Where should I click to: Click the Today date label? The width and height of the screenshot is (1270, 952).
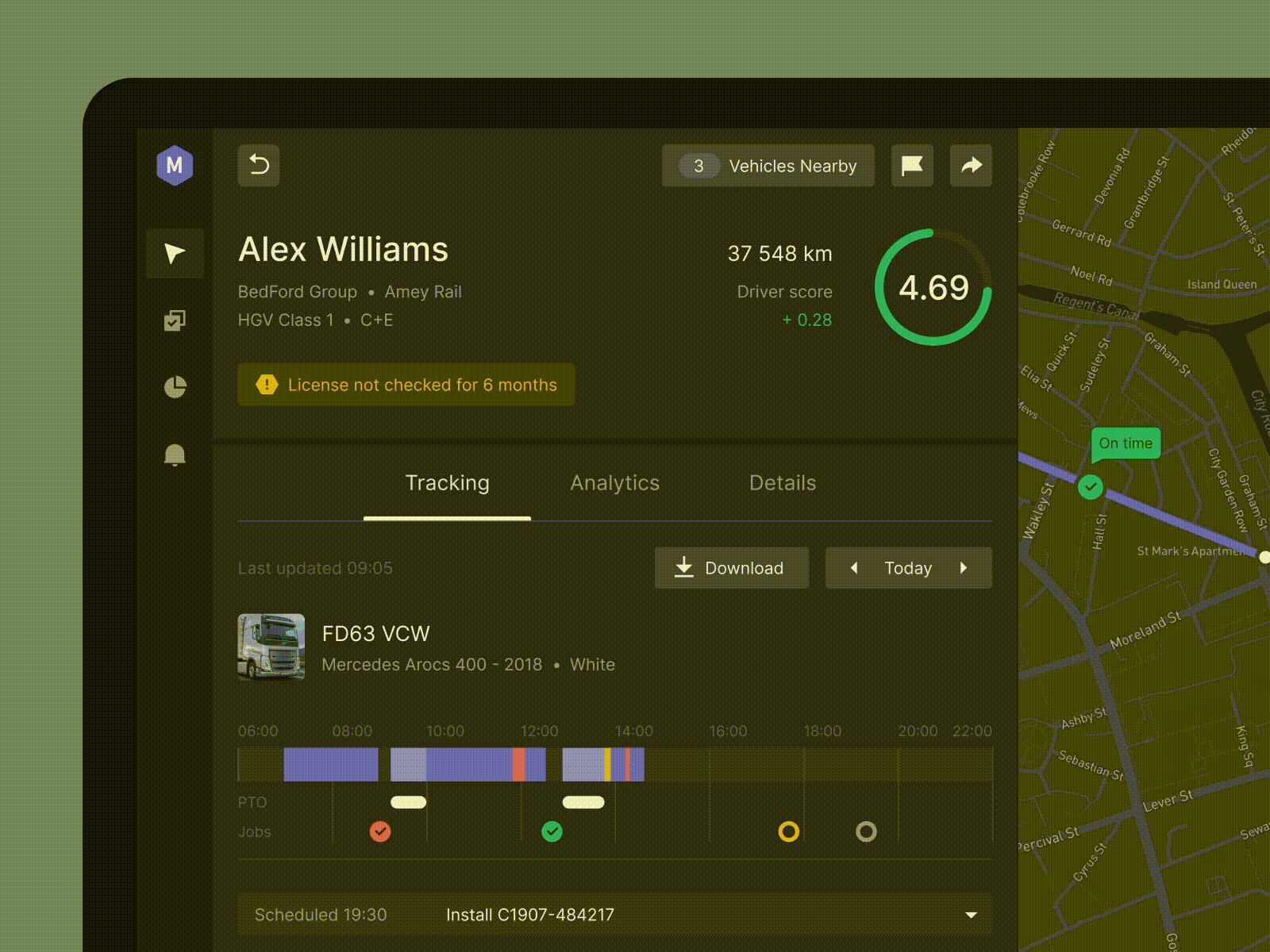pyautogui.click(x=908, y=568)
